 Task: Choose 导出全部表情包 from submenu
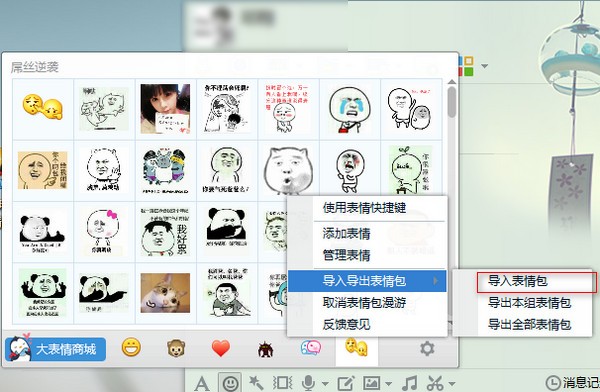click(529, 325)
